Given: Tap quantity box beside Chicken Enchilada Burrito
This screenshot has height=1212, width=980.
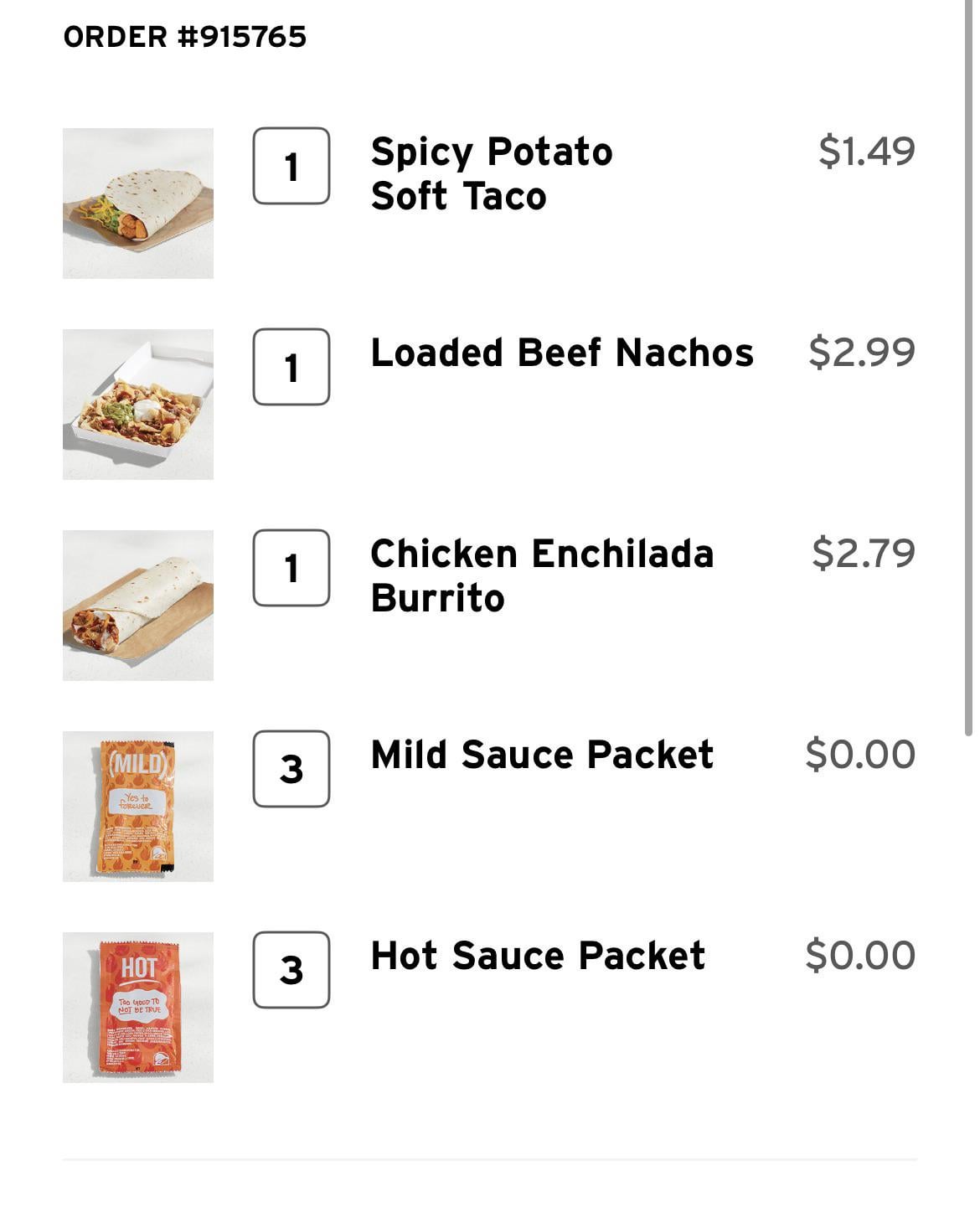Looking at the screenshot, I should (x=291, y=568).
